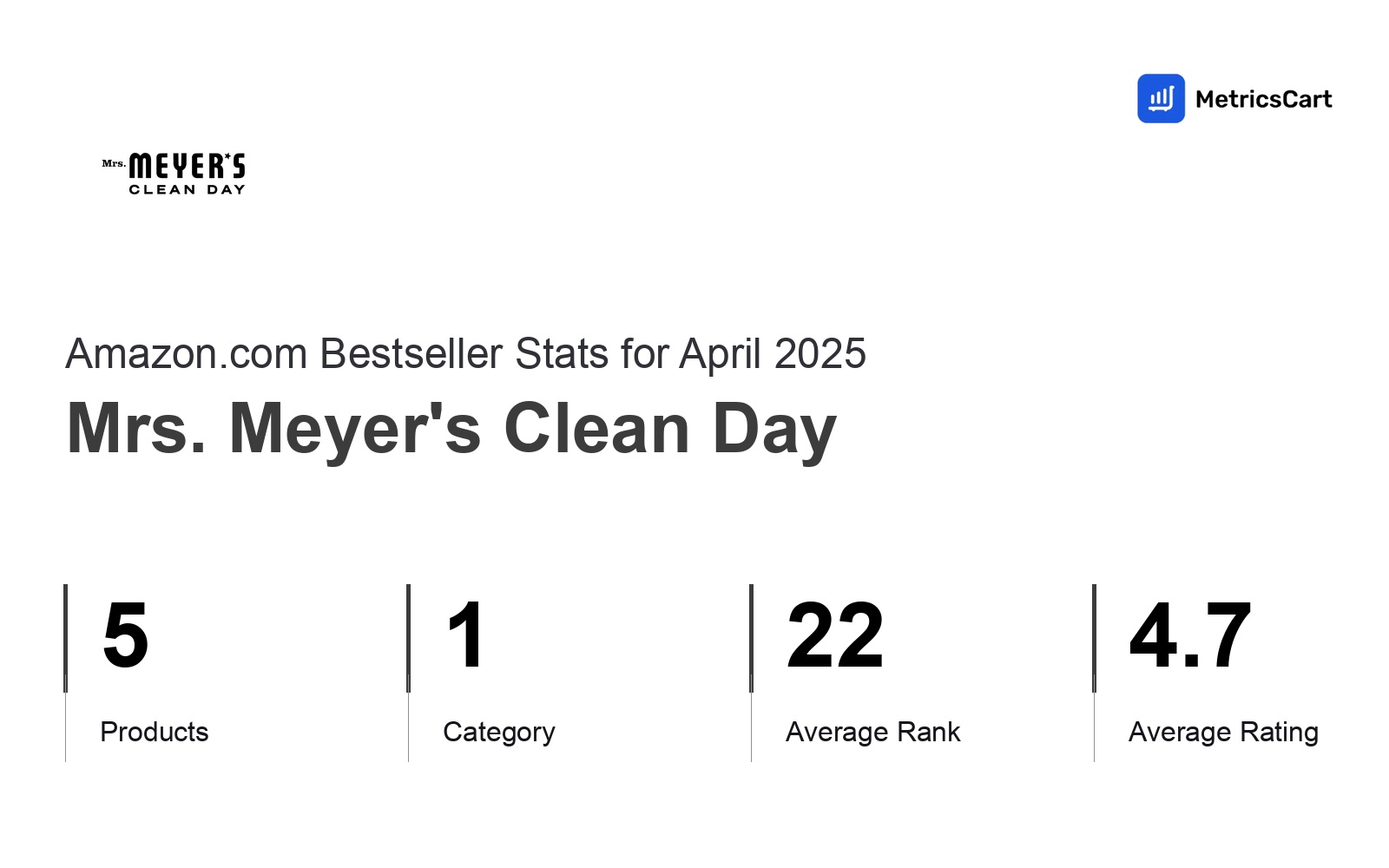Screen dimensions: 1389x868
Task: Click the Average Rating label
Action: pos(1223,733)
